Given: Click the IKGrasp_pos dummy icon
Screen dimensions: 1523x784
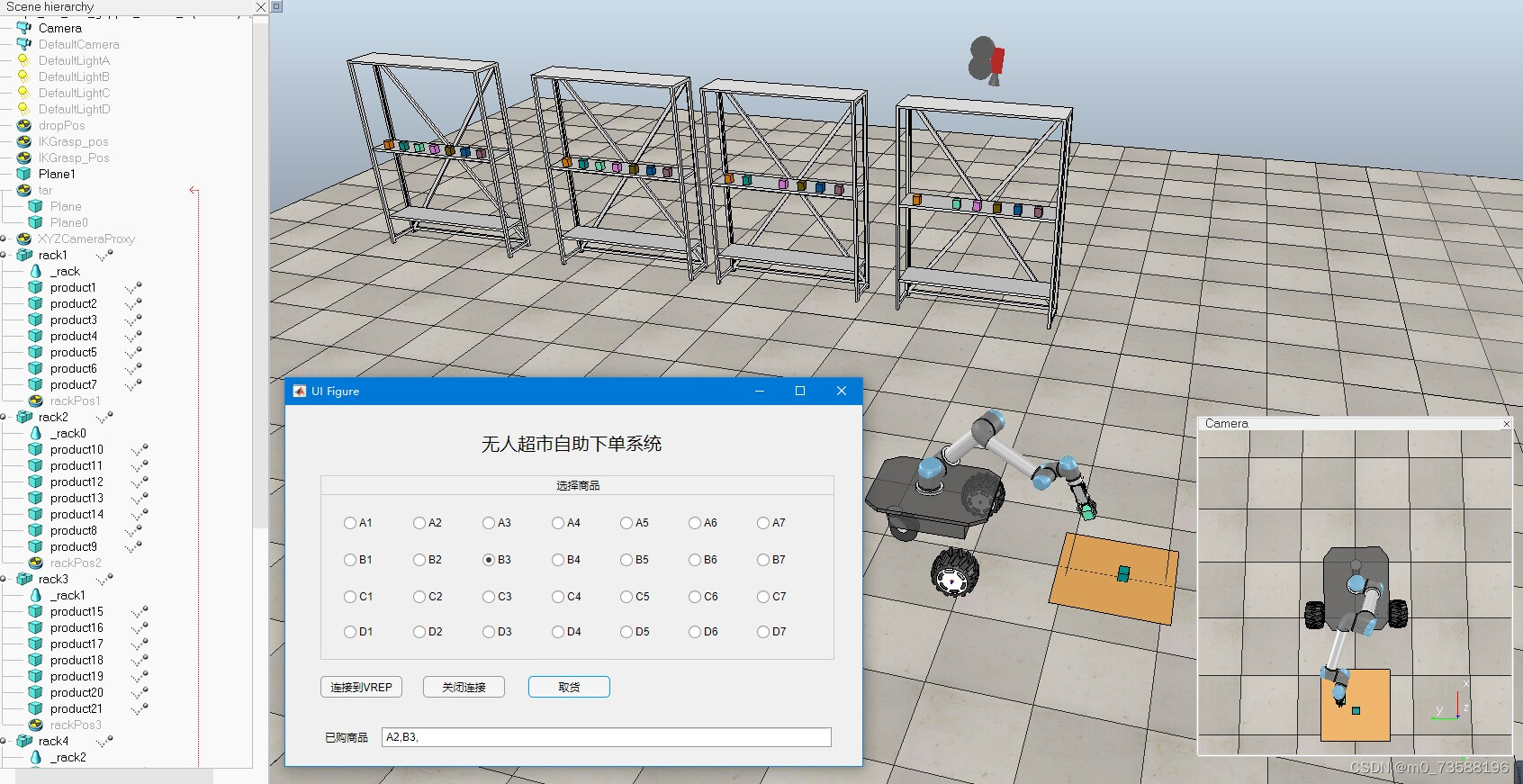Looking at the screenshot, I should 24,141.
